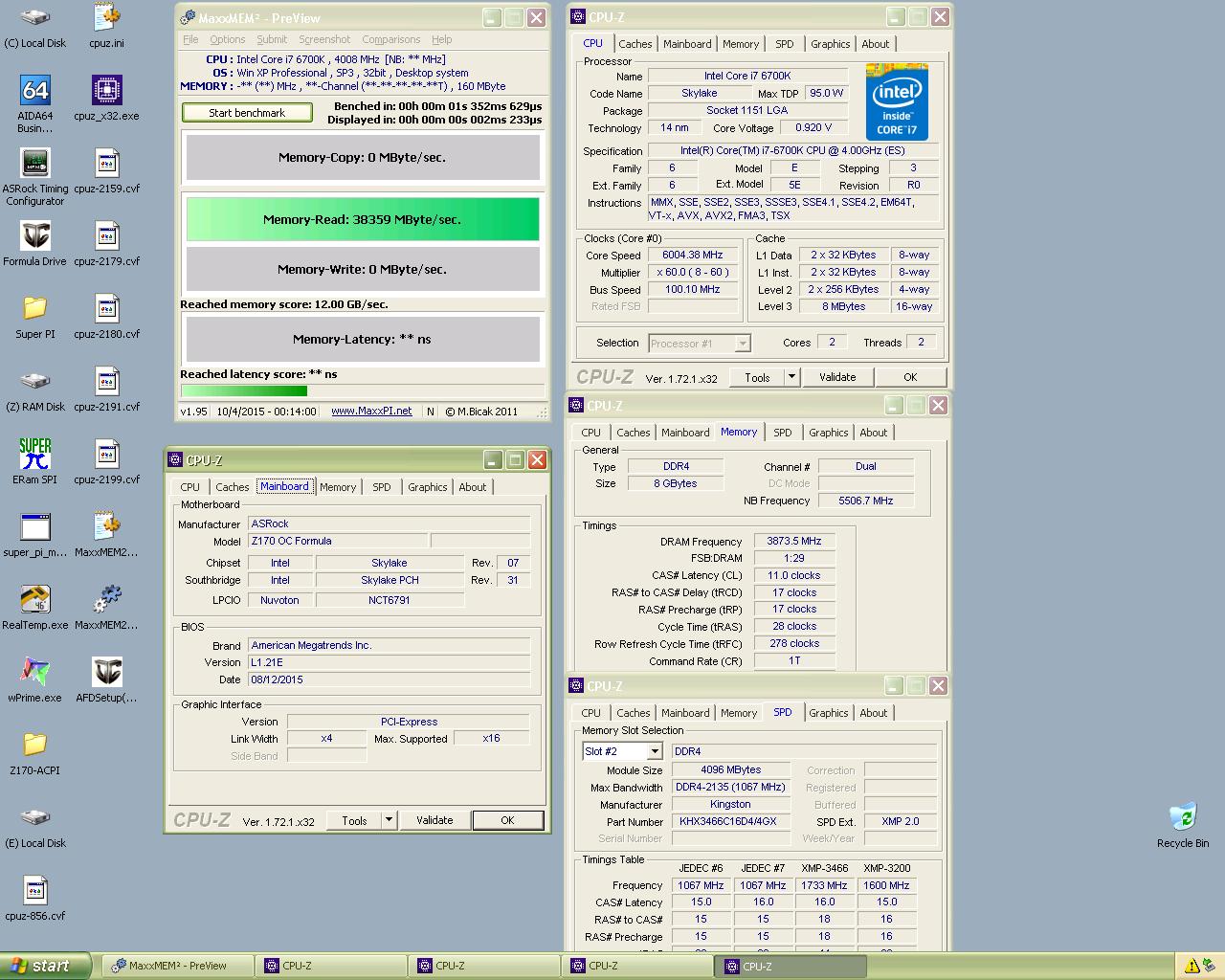Switch to Caches tab in CPU-Z processor window
This screenshot has height=980, width=1225.
click(635, 44)
